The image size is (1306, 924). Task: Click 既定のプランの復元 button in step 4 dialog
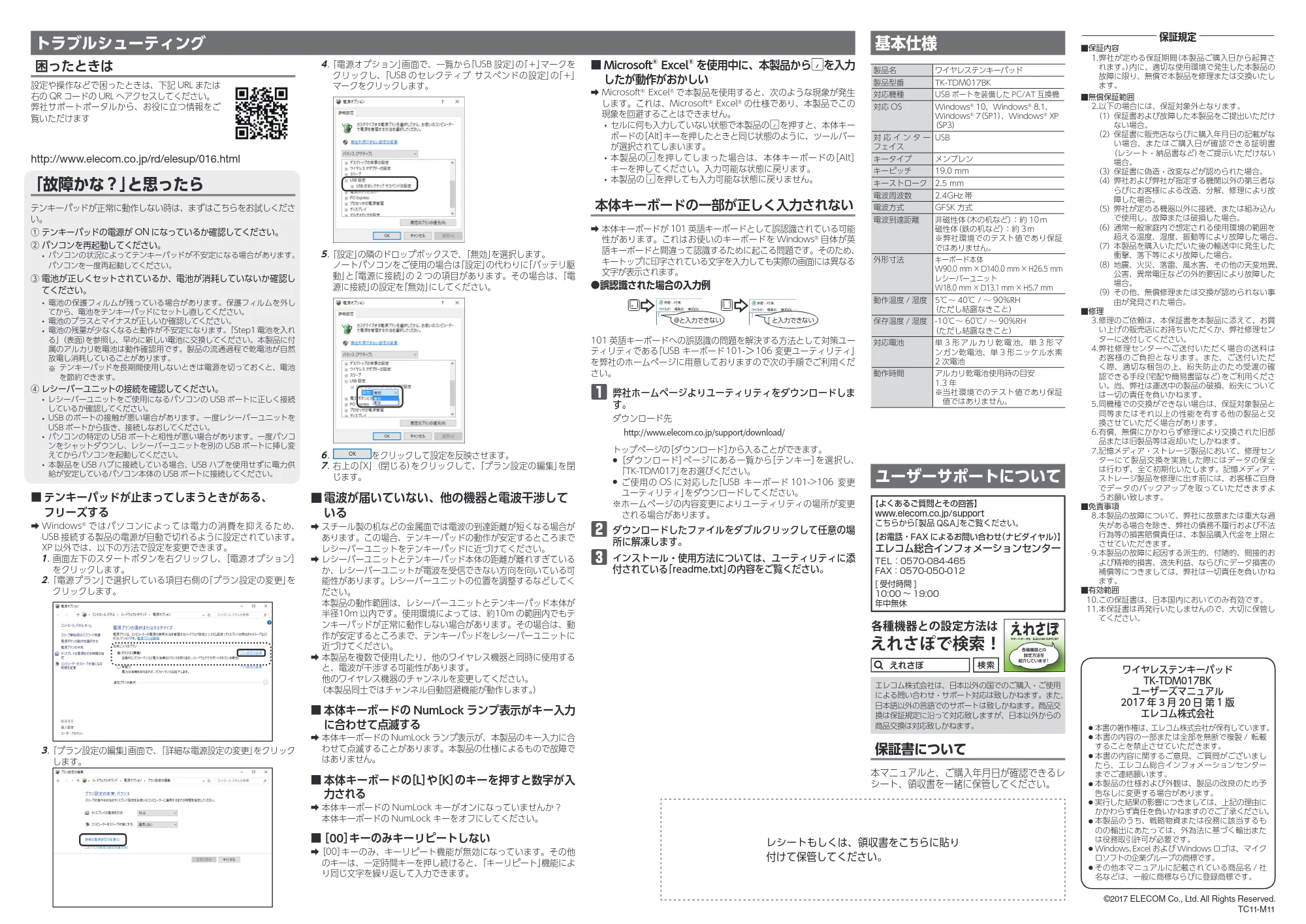point(428,223)
